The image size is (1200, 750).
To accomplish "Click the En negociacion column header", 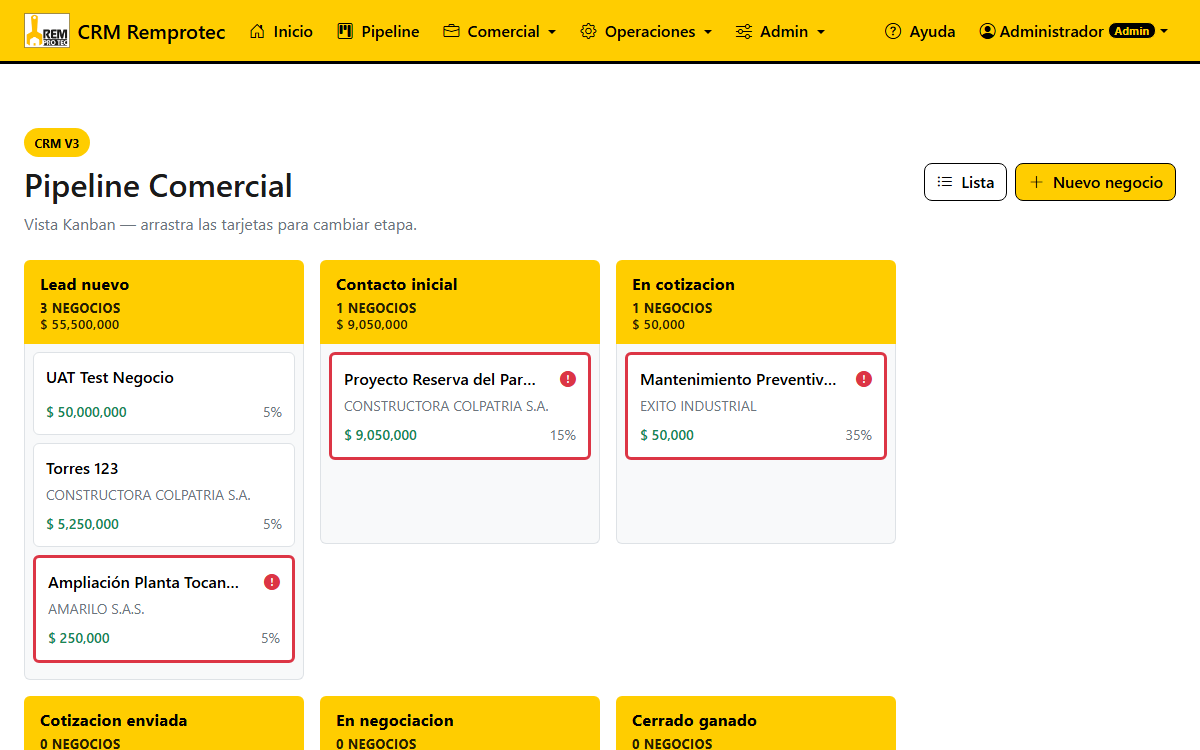I will tap(460, 724).
